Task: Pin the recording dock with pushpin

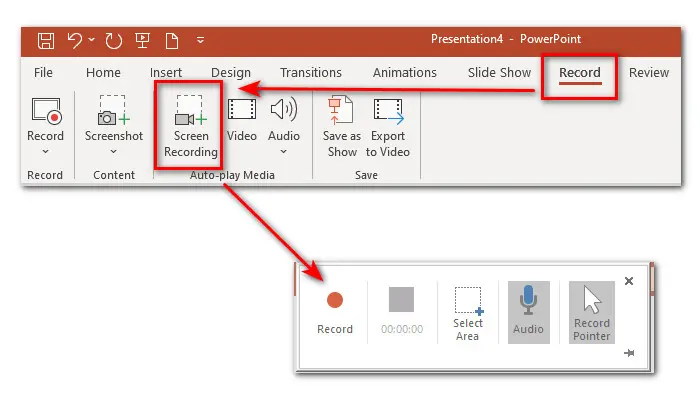Action: coord(629,353)
